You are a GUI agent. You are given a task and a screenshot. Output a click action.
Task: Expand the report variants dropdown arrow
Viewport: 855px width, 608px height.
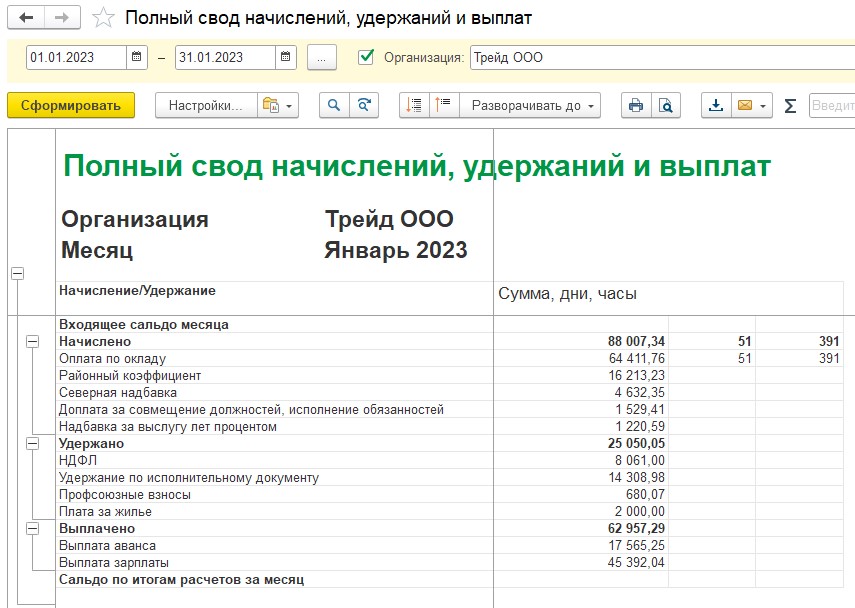pos(289,106)
